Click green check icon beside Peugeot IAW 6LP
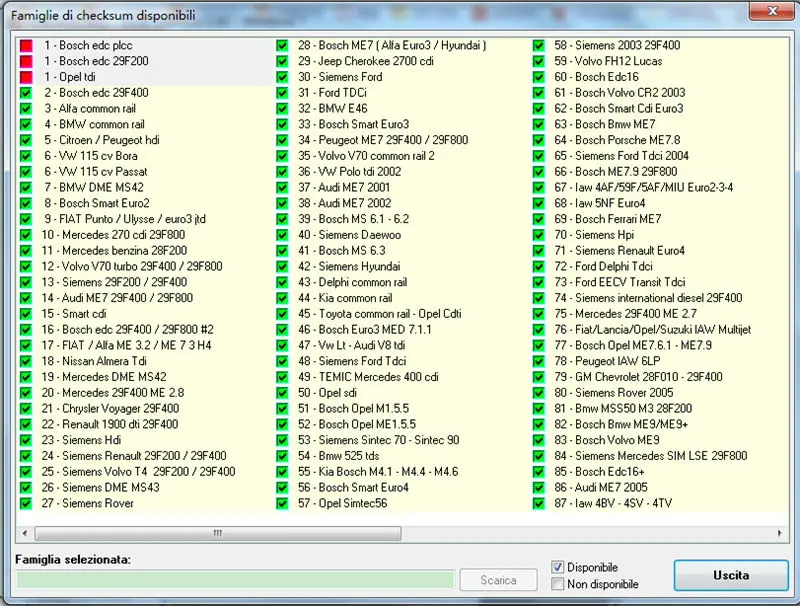Screen dimensions: 800x606 click(x=539, y=362)
